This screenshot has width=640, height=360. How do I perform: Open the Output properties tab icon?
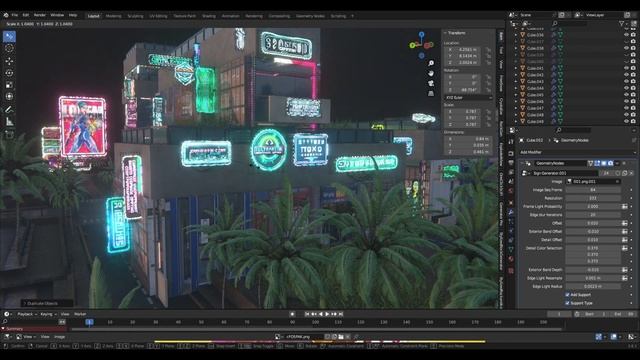(511, 163)
